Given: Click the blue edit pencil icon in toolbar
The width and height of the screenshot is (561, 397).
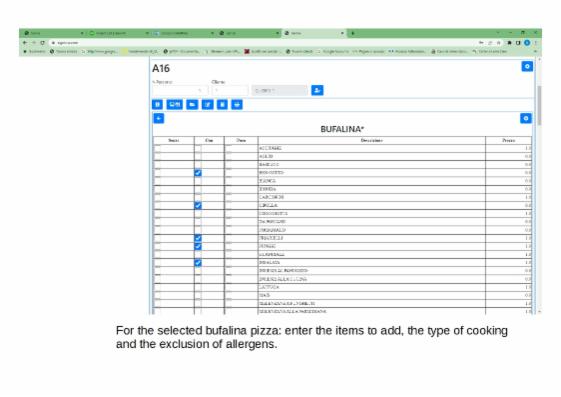Looking at the screenshot, I should tap(208, 104).
